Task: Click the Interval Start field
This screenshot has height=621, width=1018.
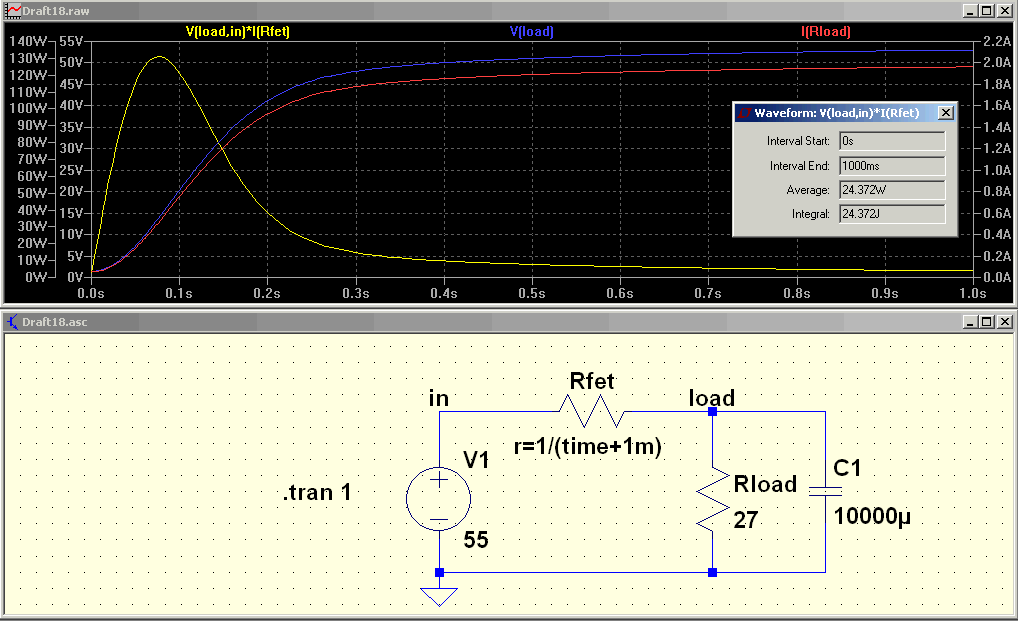Action: tap(892, 141)
